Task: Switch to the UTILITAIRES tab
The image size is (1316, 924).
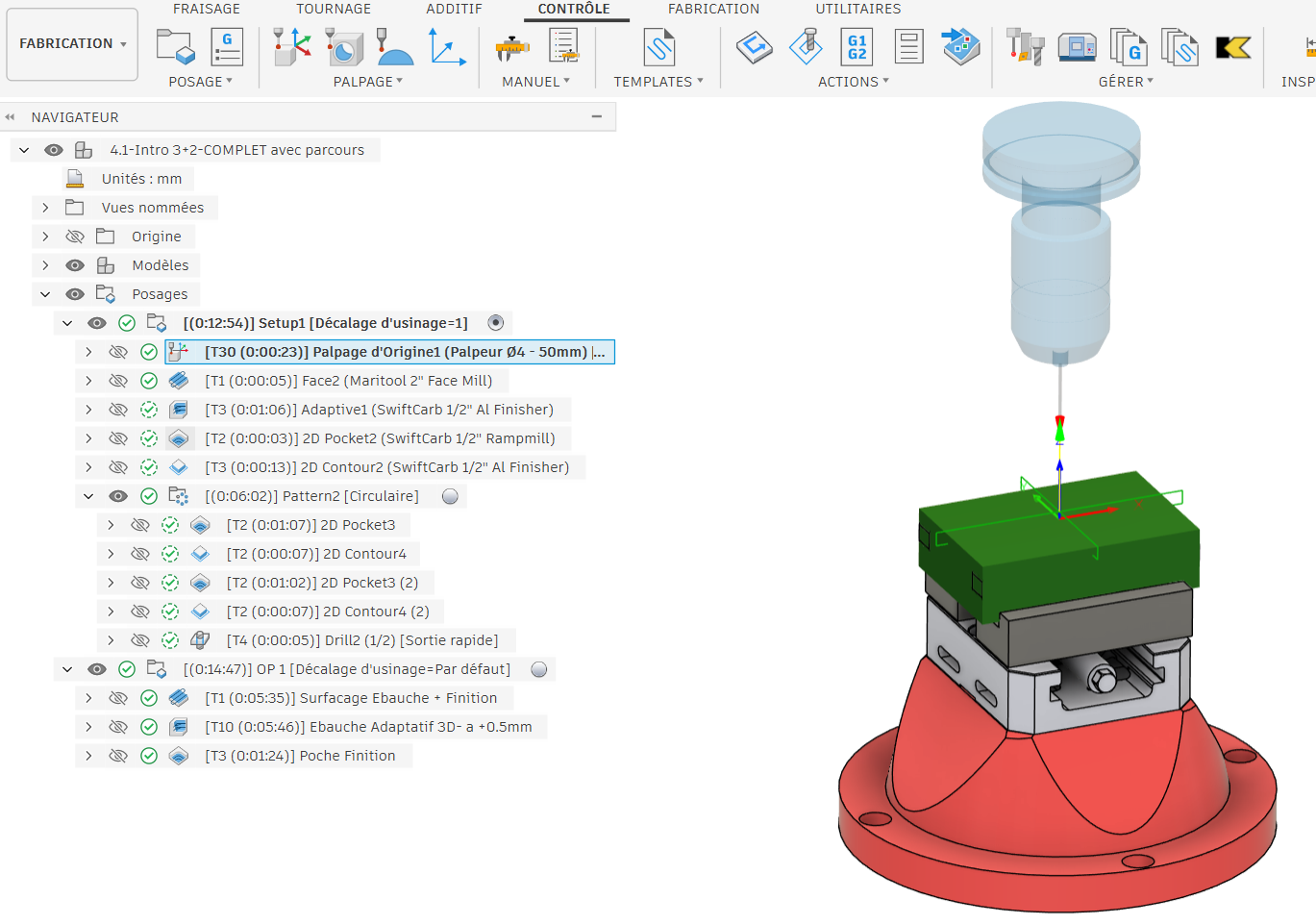Action: [x=858, y=9]
